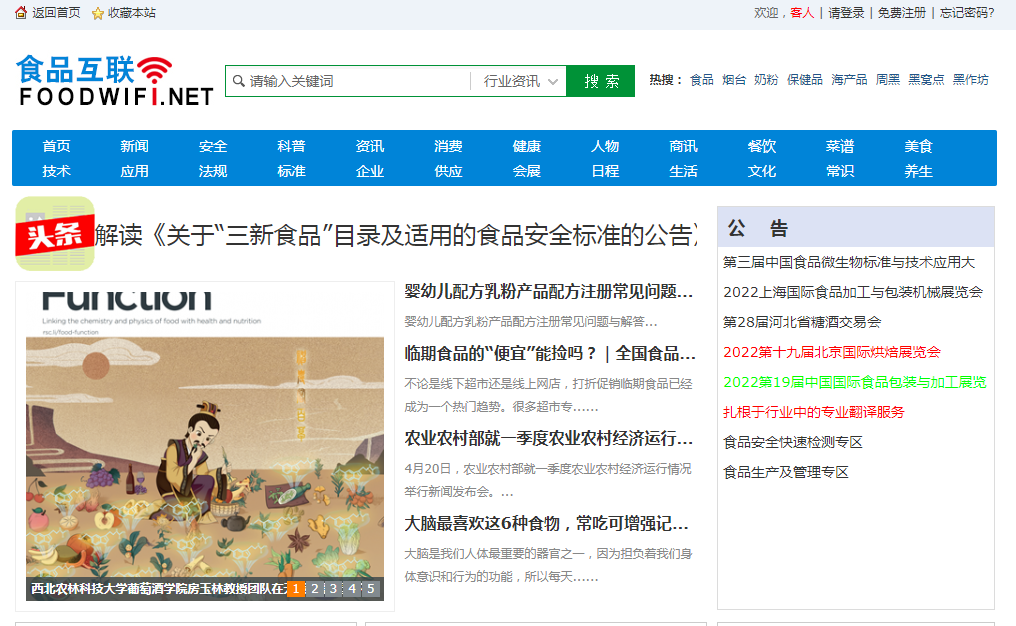Click the 忘记密码? link
Viewport: 1016px width, 626px height.
(x=967, y=13)
